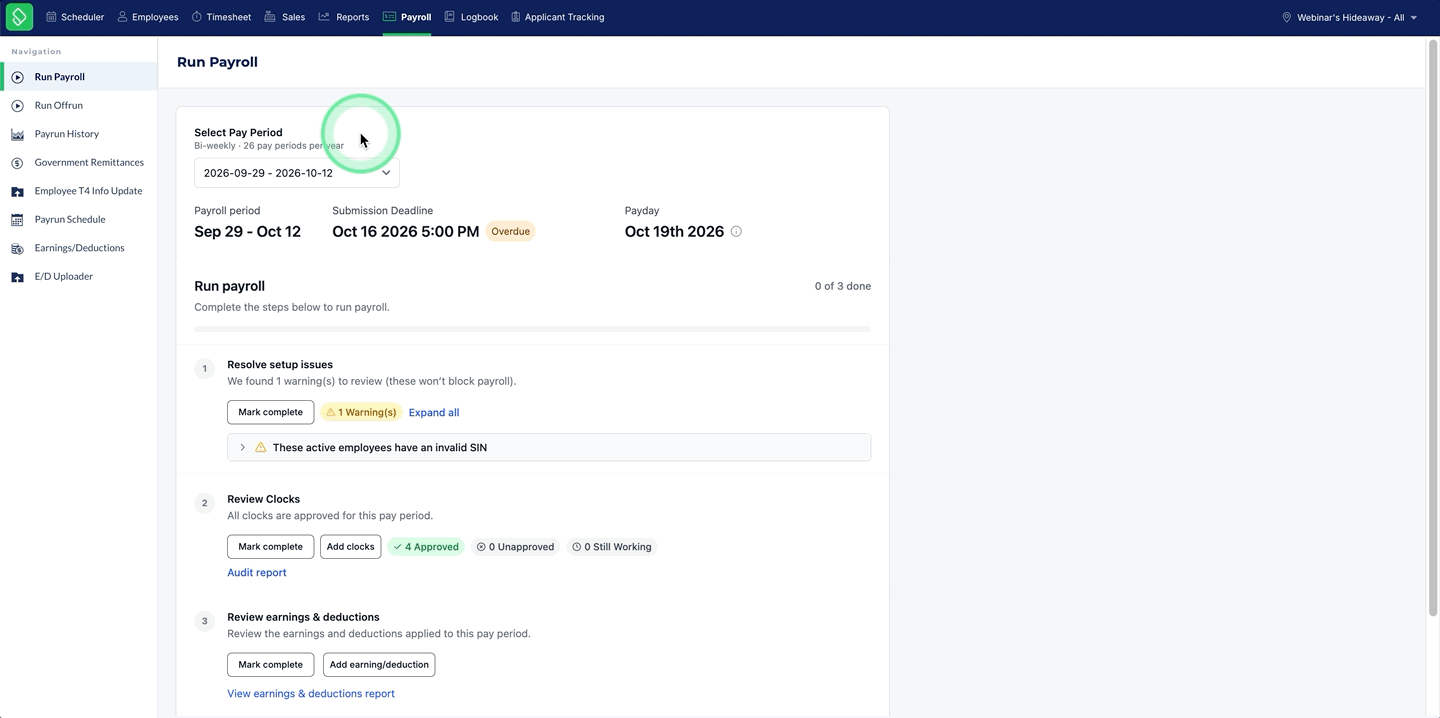Screen dimensions: 1440x718
Task: Open the Select Pay Period dropdown
Action: [297, 173]
